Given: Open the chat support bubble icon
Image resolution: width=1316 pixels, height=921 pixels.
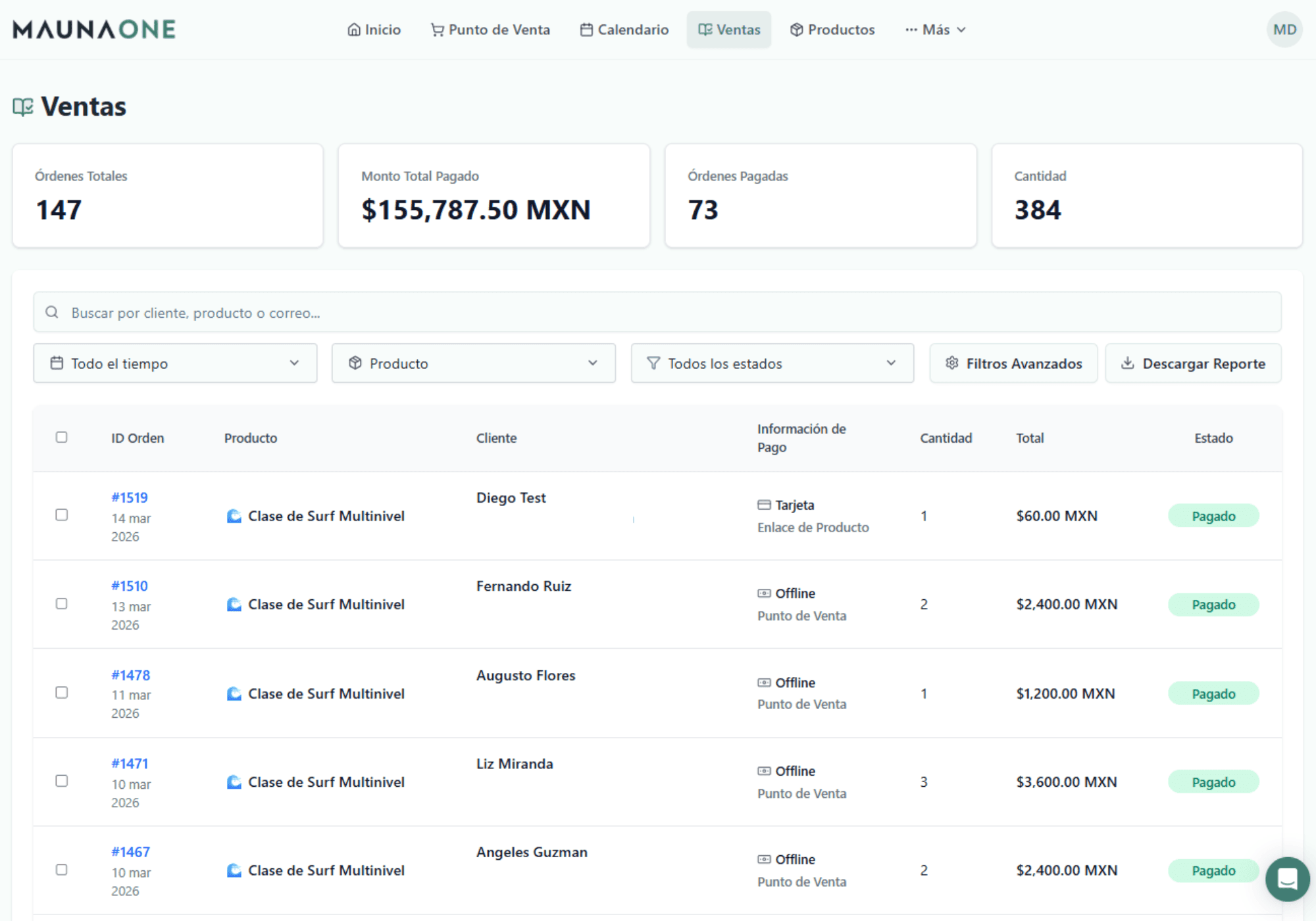Looking at the screenshot, I should [1286, 878].
